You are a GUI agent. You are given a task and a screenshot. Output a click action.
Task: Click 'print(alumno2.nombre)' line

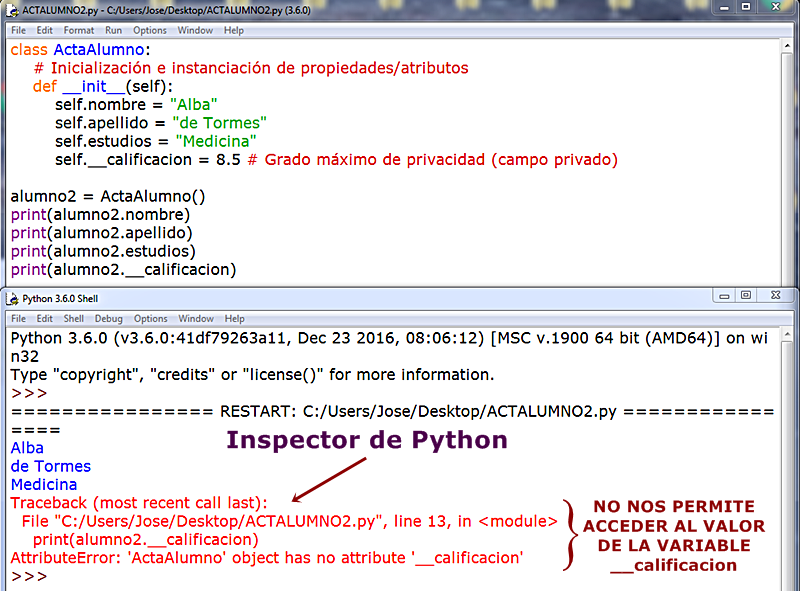click(x=100, y=215)
